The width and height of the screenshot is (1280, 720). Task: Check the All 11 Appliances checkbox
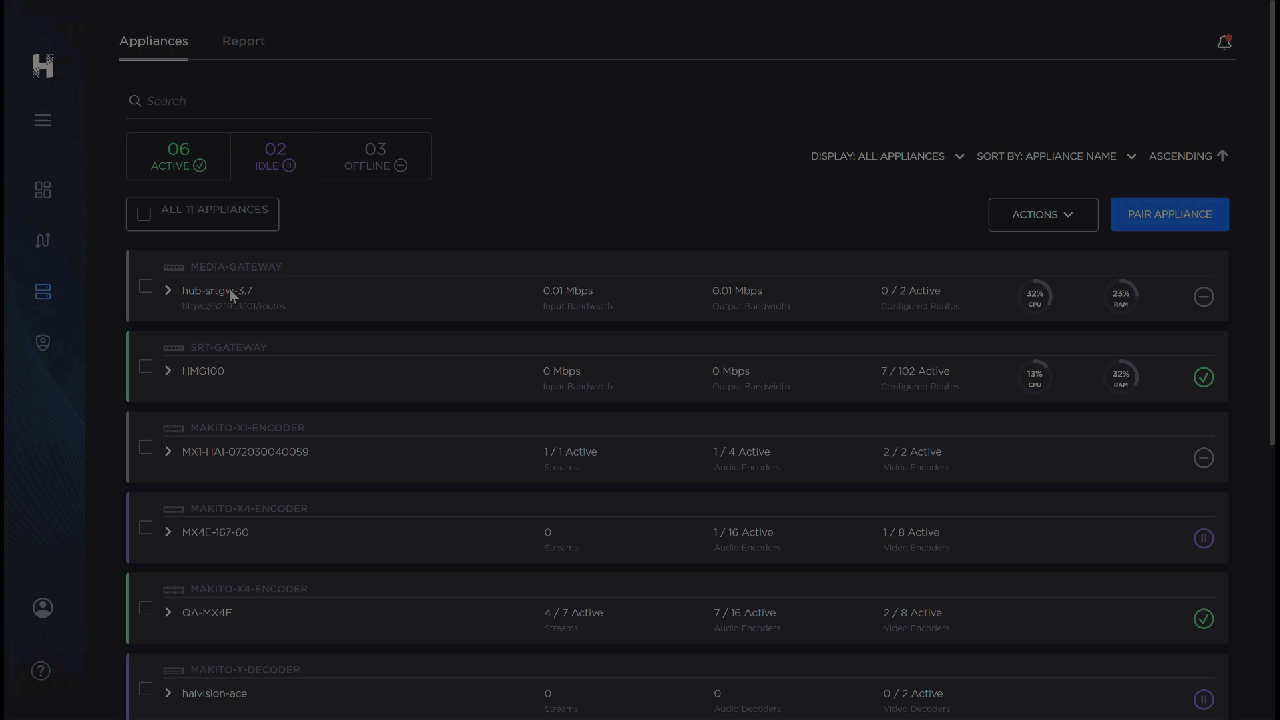click(144, 214)
